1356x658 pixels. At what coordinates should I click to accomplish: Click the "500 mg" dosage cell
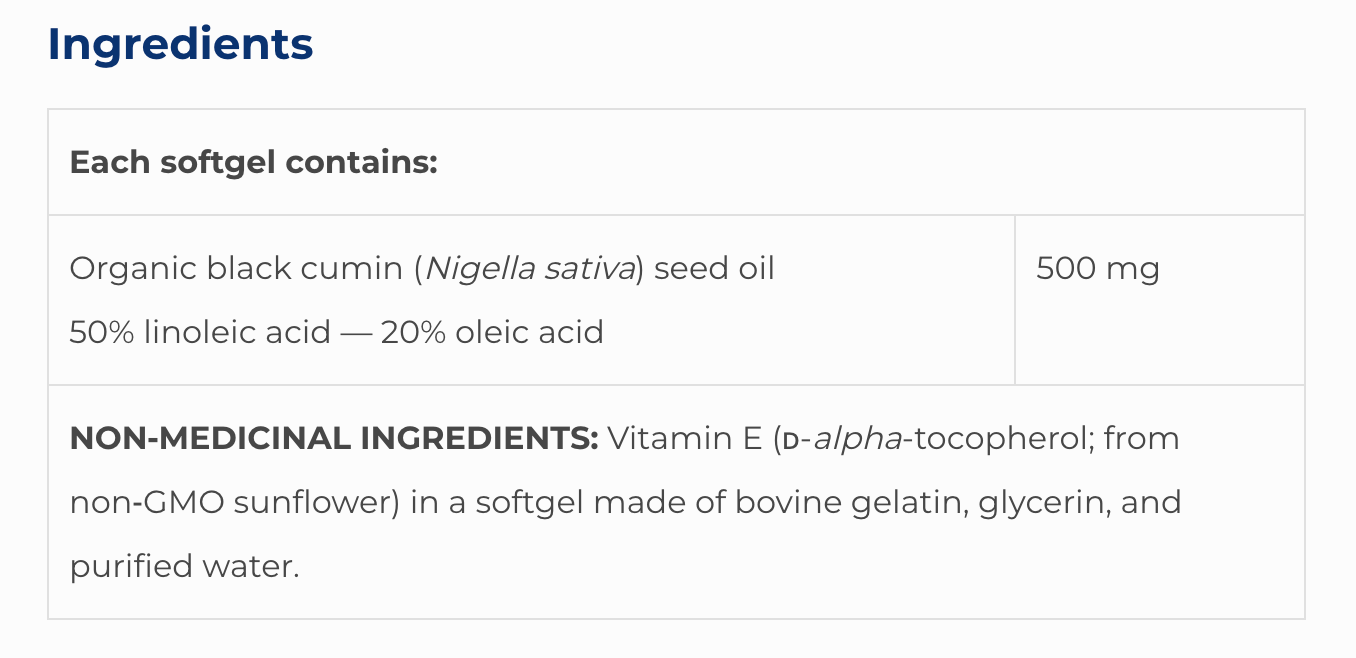pos(1097,269)
